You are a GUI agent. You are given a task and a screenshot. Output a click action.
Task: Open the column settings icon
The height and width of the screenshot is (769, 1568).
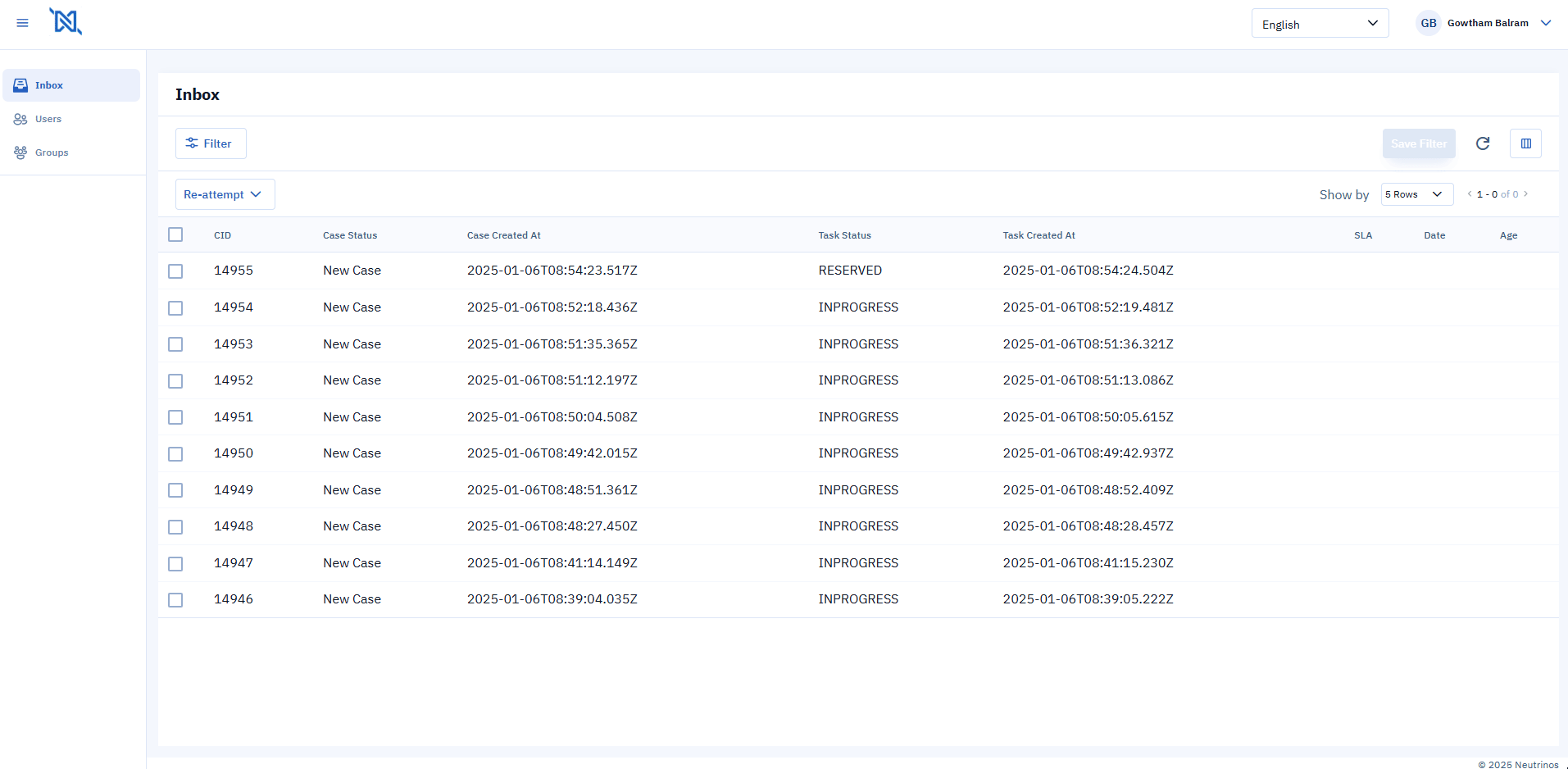(x=1525, y=143)
